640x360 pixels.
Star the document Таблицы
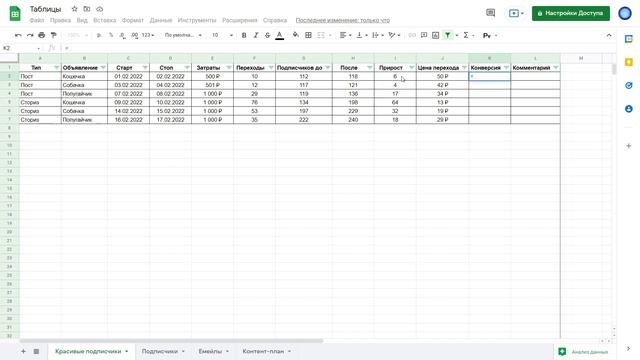click(74, 9)
